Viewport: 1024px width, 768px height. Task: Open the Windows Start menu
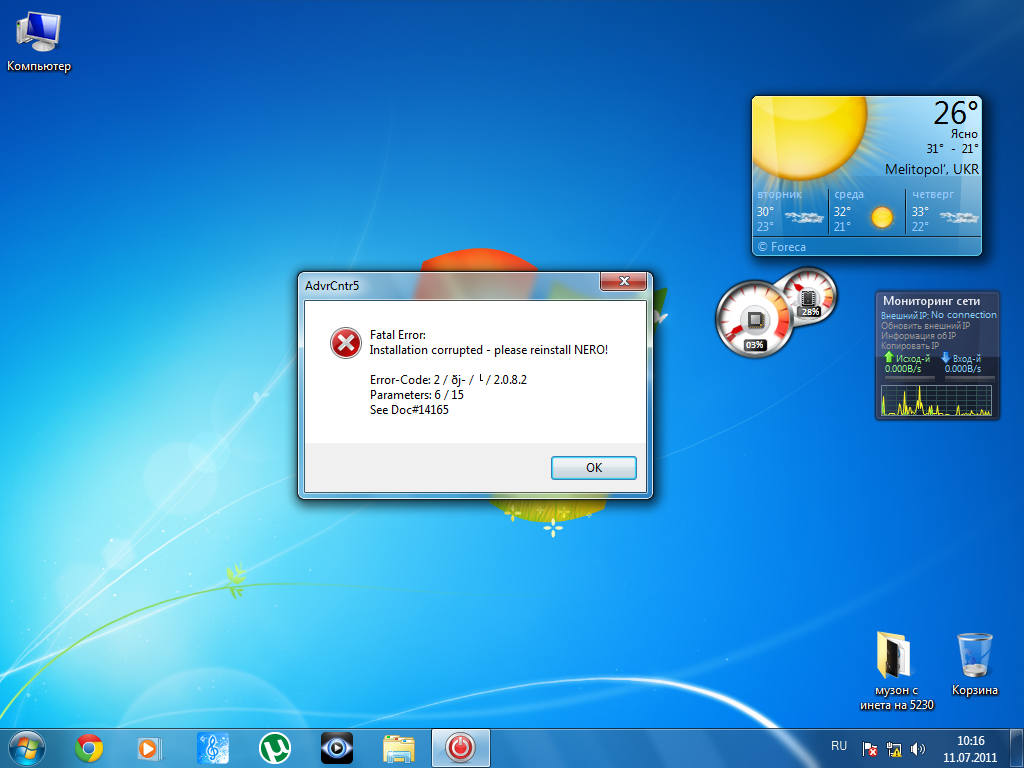tap(27, 748)
